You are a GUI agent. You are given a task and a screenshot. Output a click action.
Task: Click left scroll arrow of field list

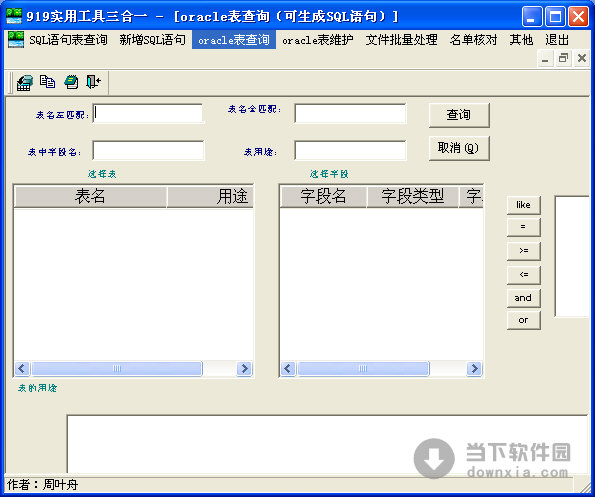pos(288,368)
